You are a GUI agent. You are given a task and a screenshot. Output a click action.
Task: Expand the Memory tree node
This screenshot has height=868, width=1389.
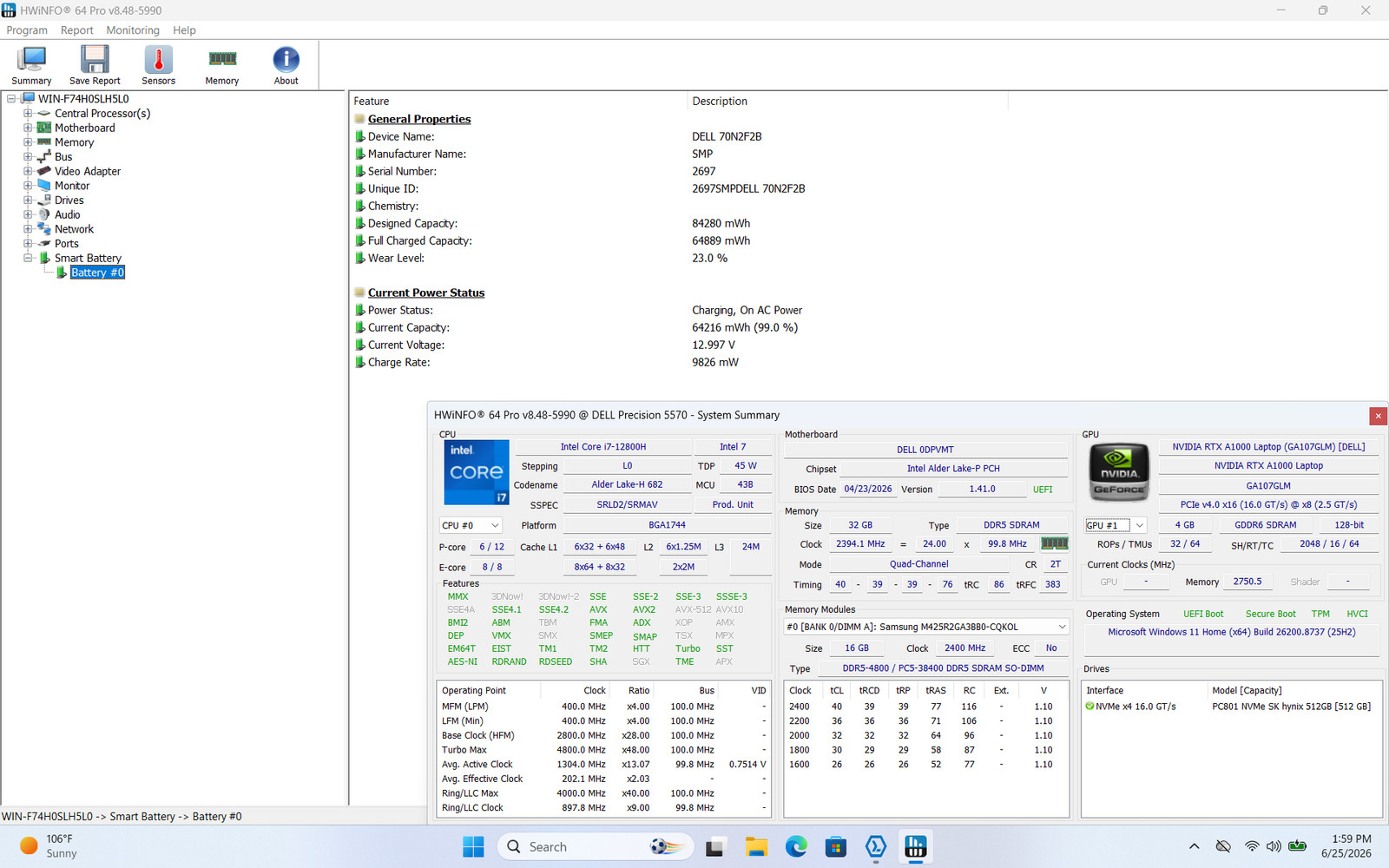pyautogui.click(x=28, y=142)
